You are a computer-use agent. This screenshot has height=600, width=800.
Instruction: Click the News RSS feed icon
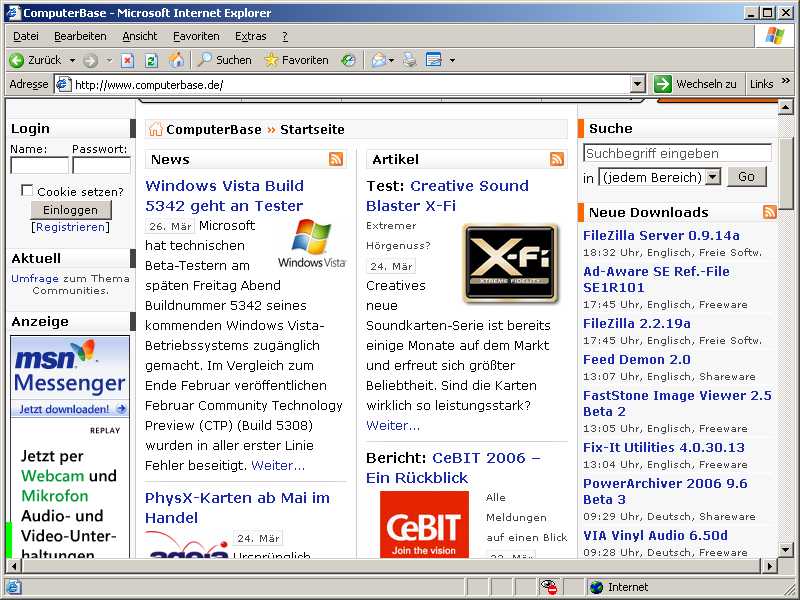pyautogui.click(x=336, y=159)
